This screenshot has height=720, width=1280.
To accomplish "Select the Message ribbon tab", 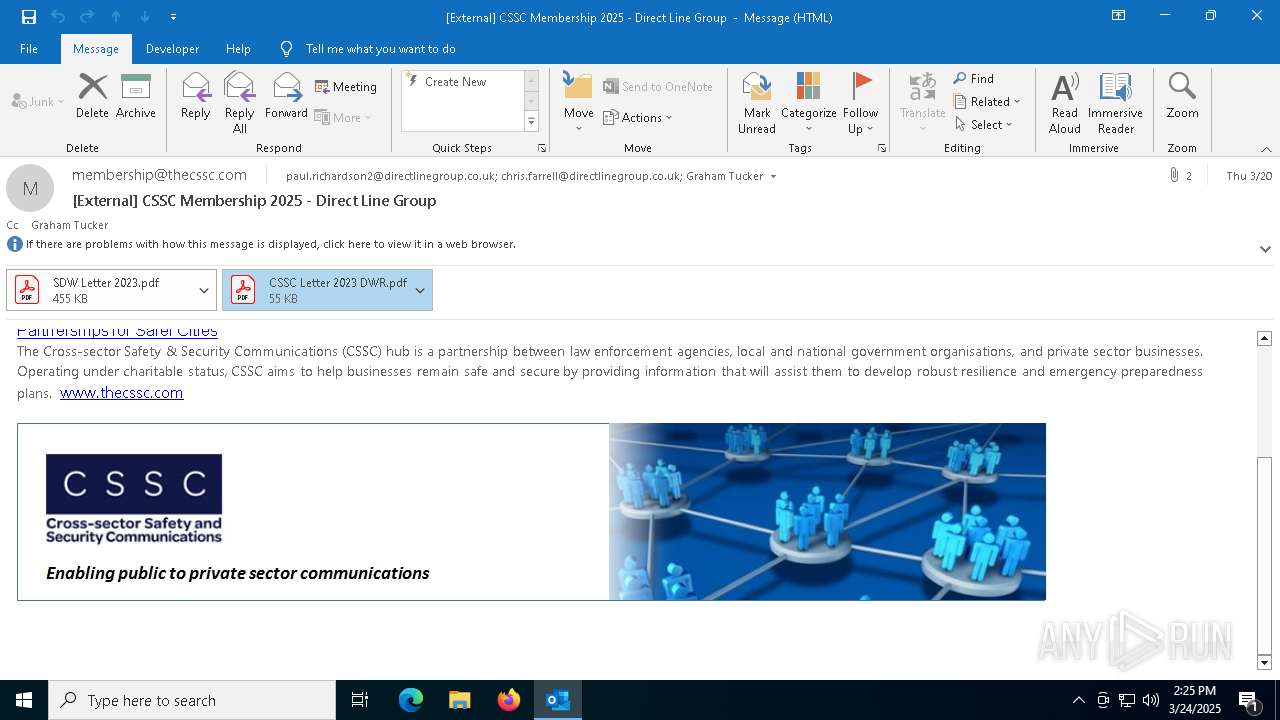I will coord(96,49).
